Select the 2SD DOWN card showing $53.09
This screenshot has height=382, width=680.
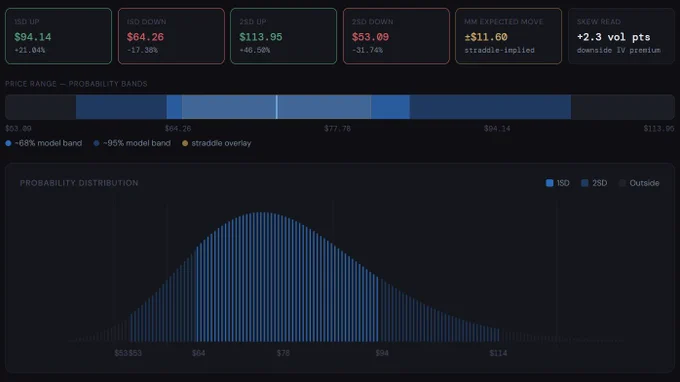pos(396,36)
